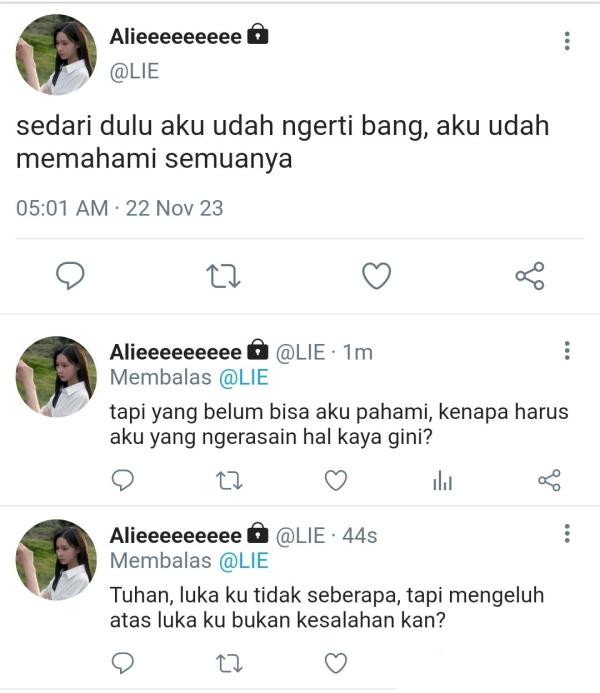Open profile picture on the main tweet
Screen dimensions: 600x693
(x=56, y=54)
